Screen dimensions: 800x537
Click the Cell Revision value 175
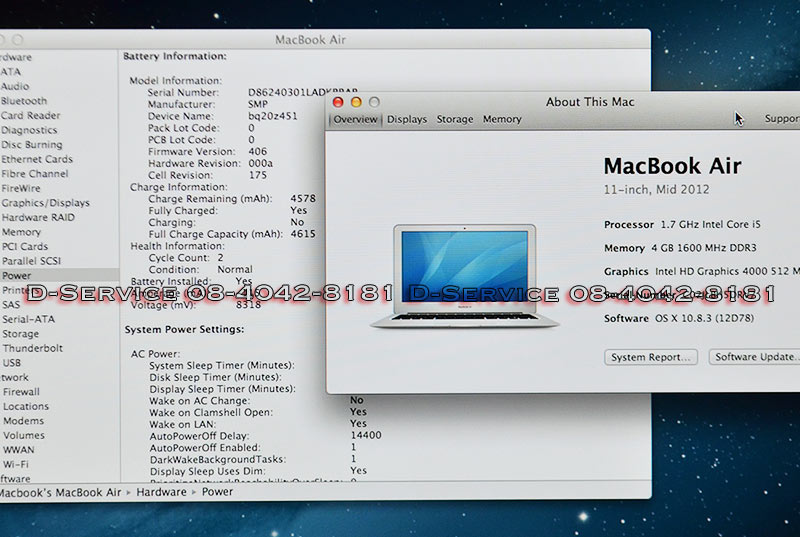click(258, 175)
